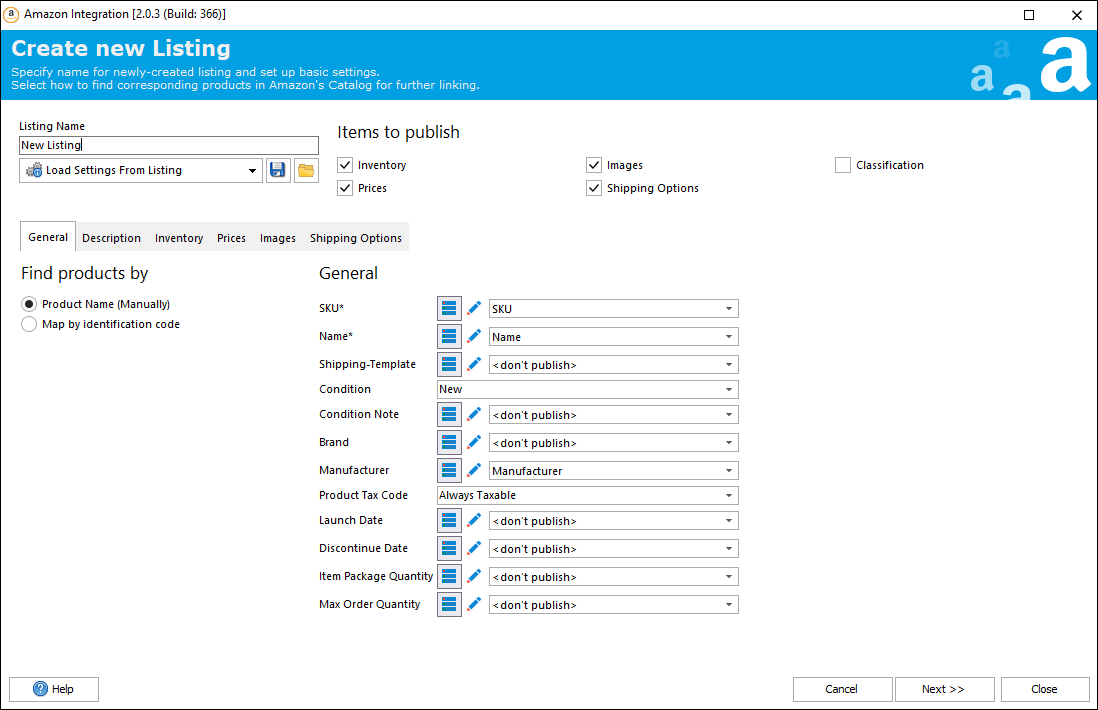Switch to the General tab
Image resolution: width=1098 pixels, height=710 pixels.
[x=48, y=237]
